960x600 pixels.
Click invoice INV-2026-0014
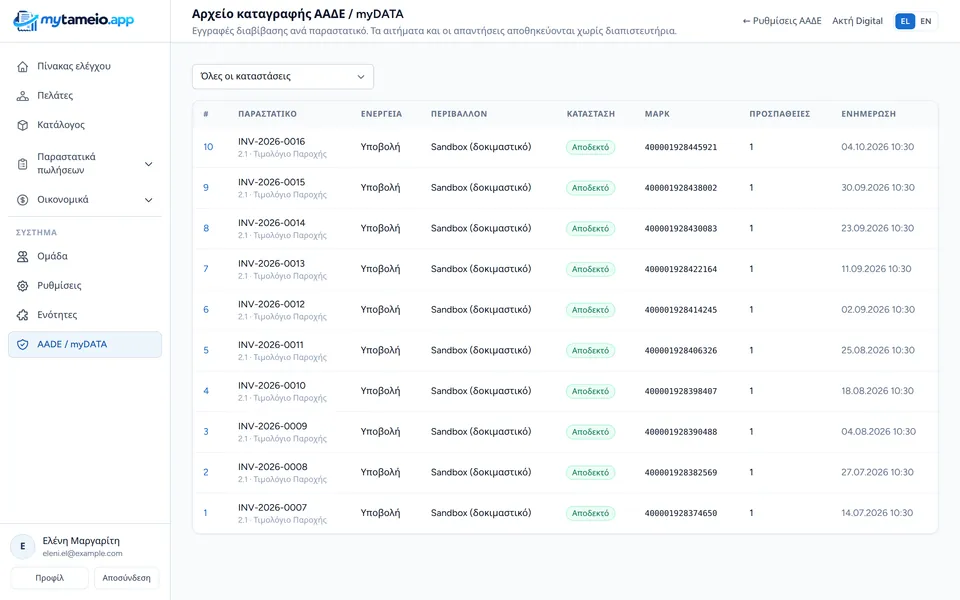point(271,223)
